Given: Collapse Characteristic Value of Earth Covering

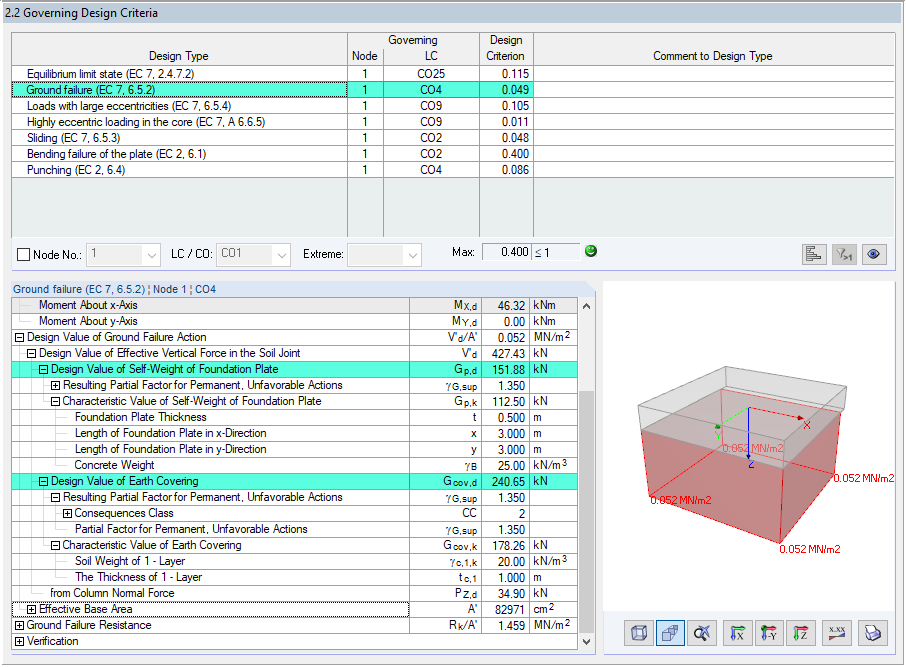Looking at the screenshot, I should coord(55,546).
